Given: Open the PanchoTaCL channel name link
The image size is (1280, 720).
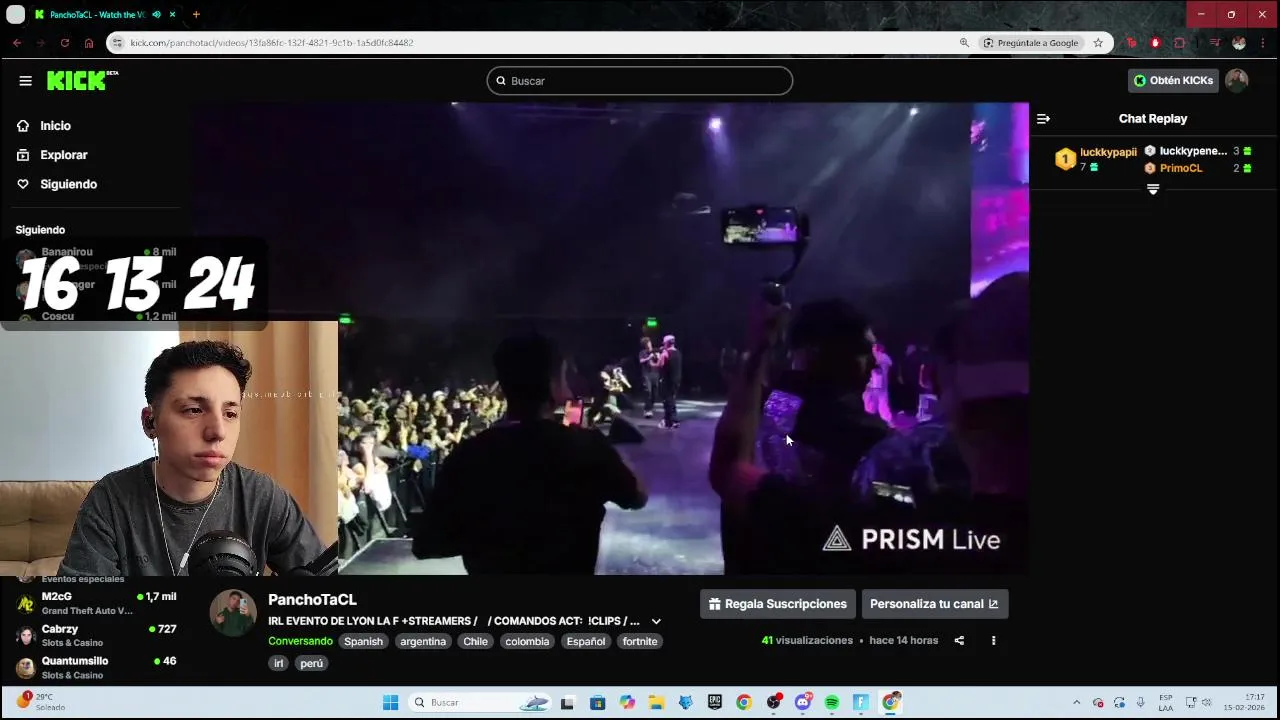Looking at the screenshot, I should pyautogui.click(x=312, y=600).
